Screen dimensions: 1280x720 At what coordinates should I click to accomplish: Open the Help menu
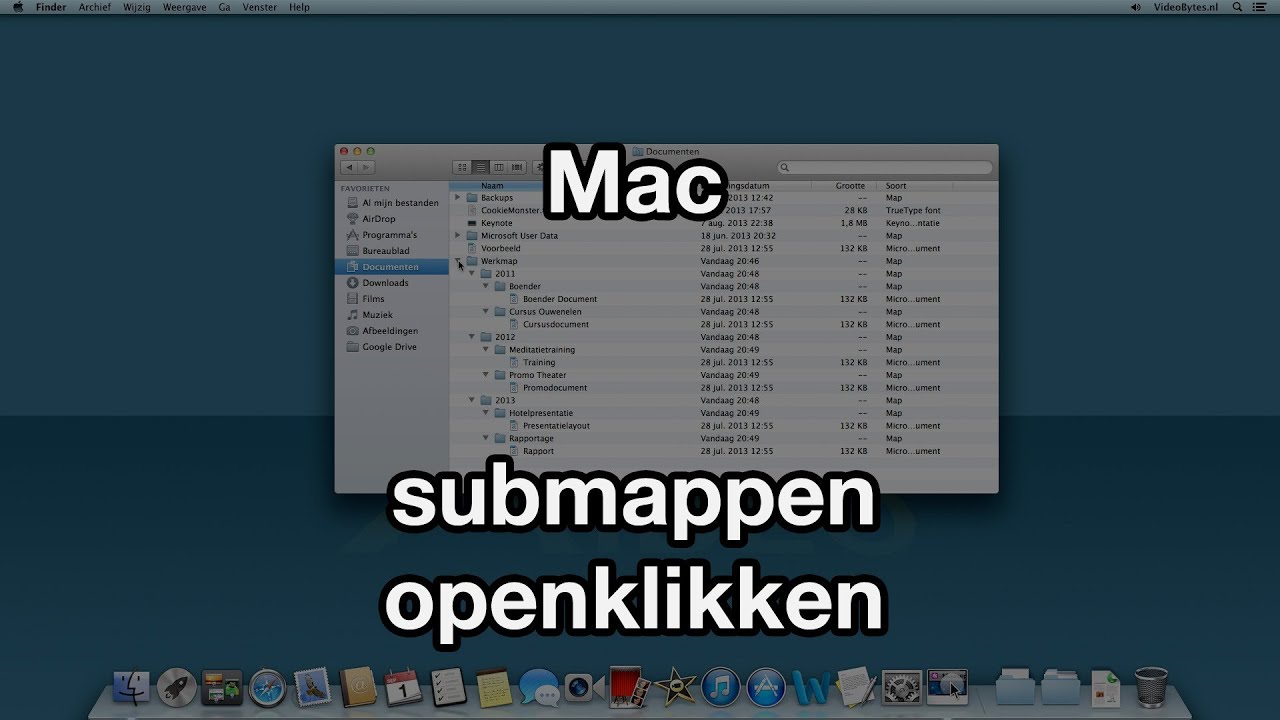[299, 7]
